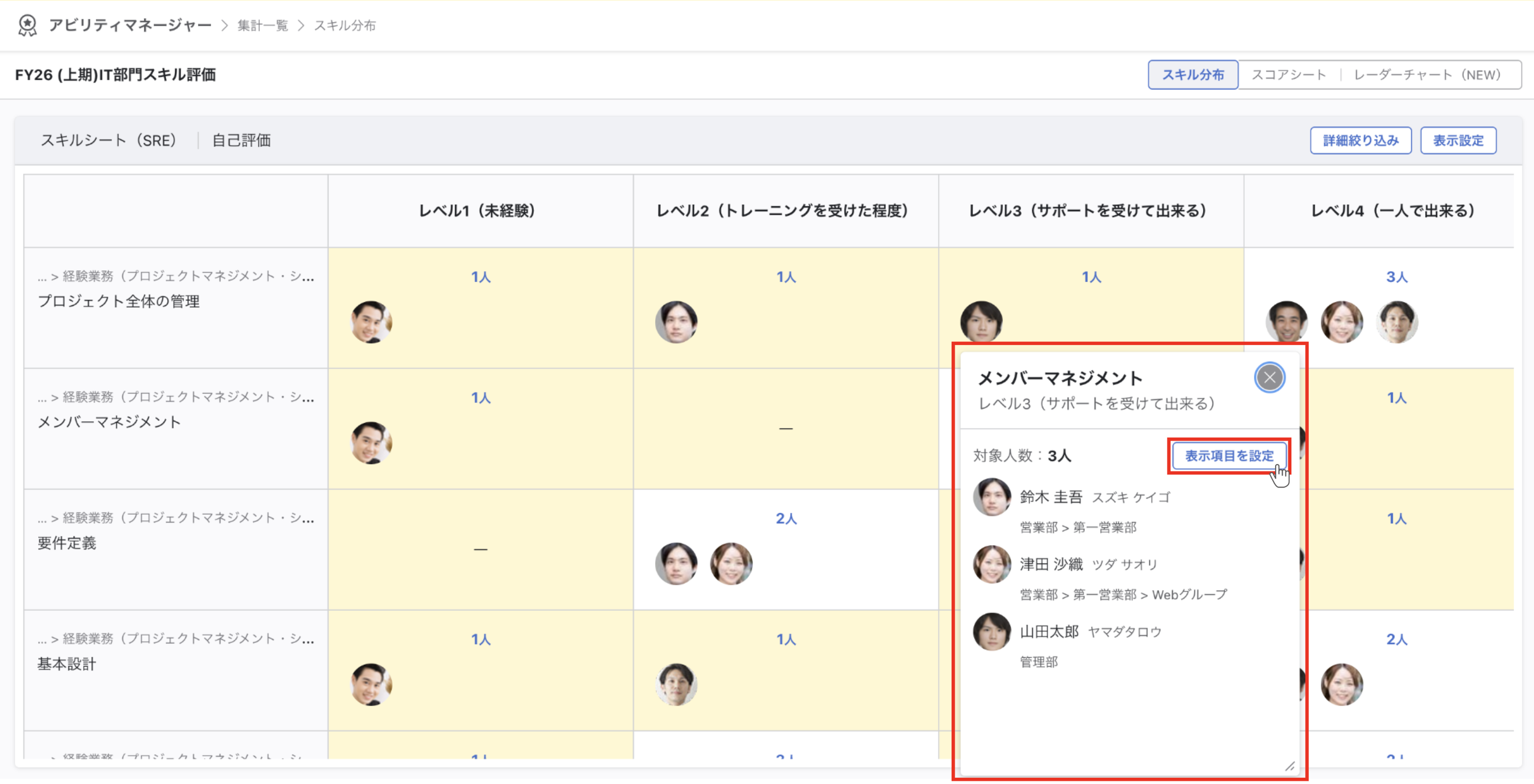Viewport: 1534px width, 784px height.
Task: Go to 集計一覧 breadcrumb
Action: point(262,26)
